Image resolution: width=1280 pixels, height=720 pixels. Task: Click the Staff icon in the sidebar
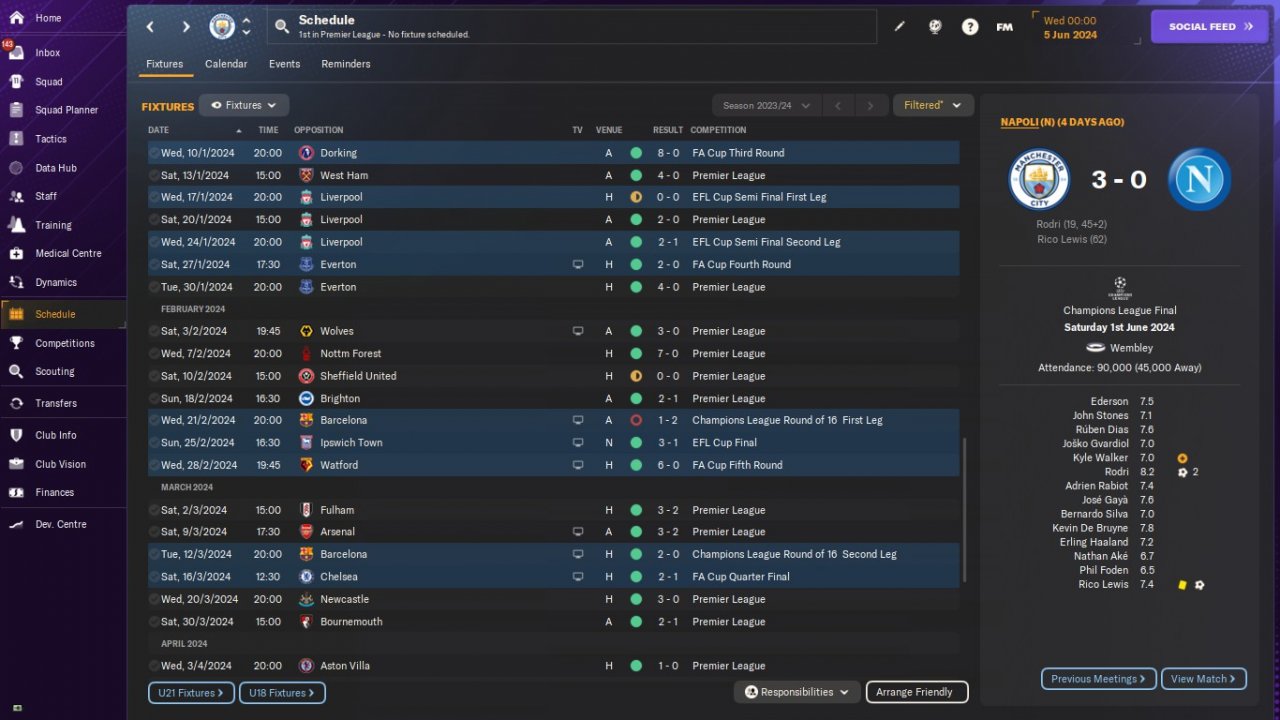[16, 196]
